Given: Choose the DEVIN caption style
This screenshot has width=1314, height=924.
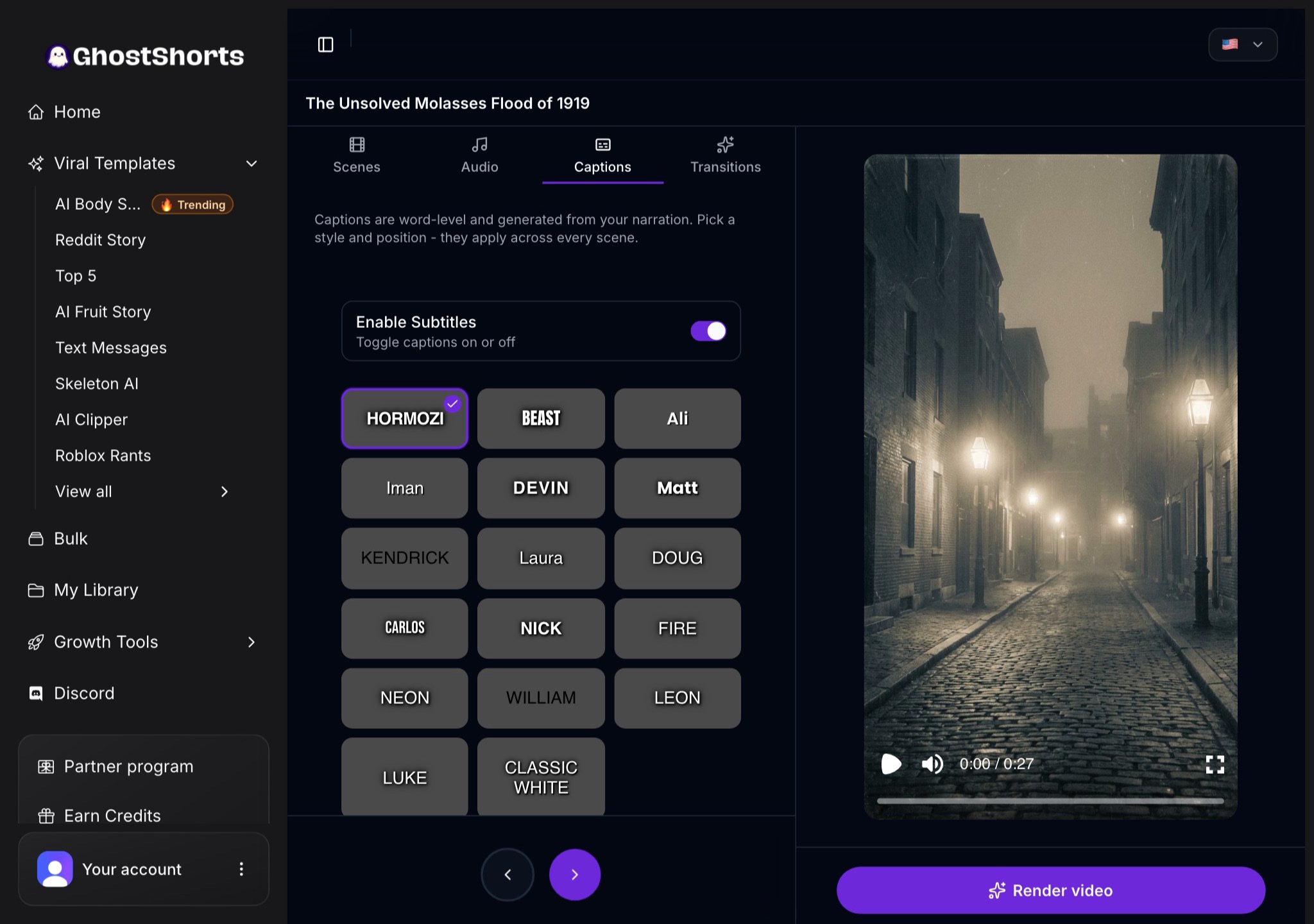Looking at the screenshot, I should click(541, 488).
